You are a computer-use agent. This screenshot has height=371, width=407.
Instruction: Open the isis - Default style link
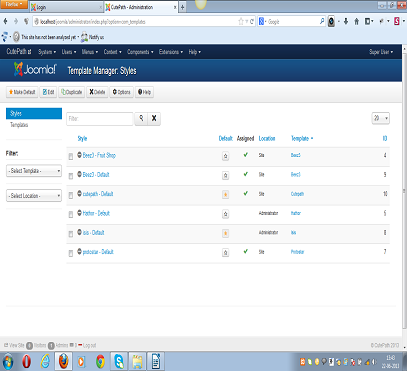[x=94, y=233]
